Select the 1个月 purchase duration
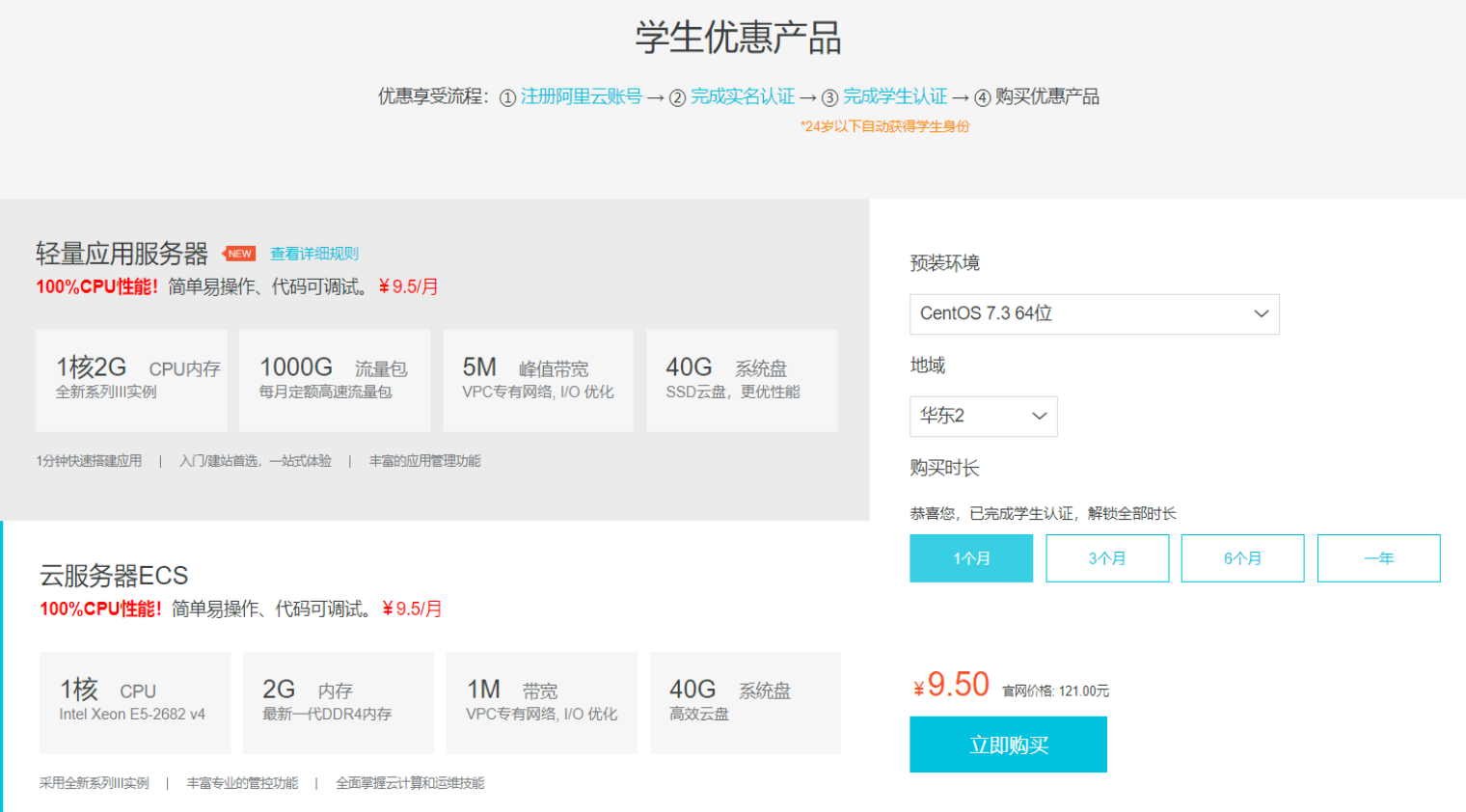This screenshot has height=812, width=1466. pyautogui.click(x=971, y=558)
